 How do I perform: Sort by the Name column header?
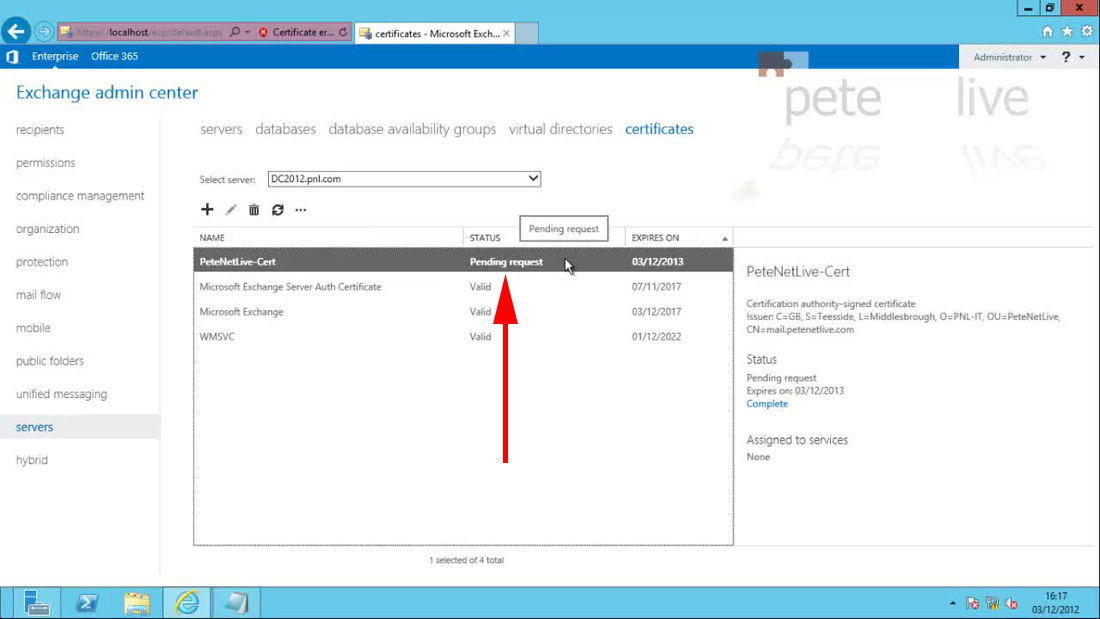[328, 238]
